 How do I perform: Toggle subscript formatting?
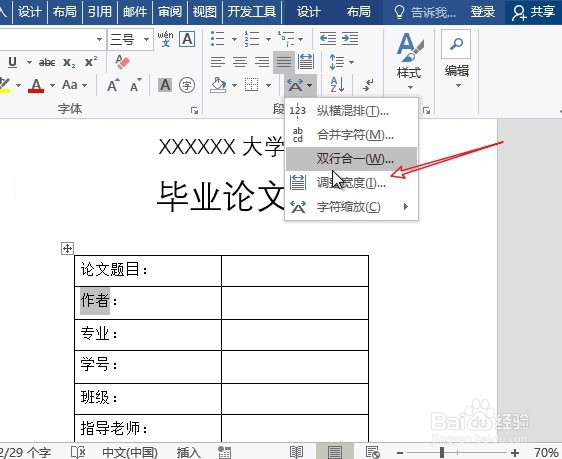click(x=69, y=63)
